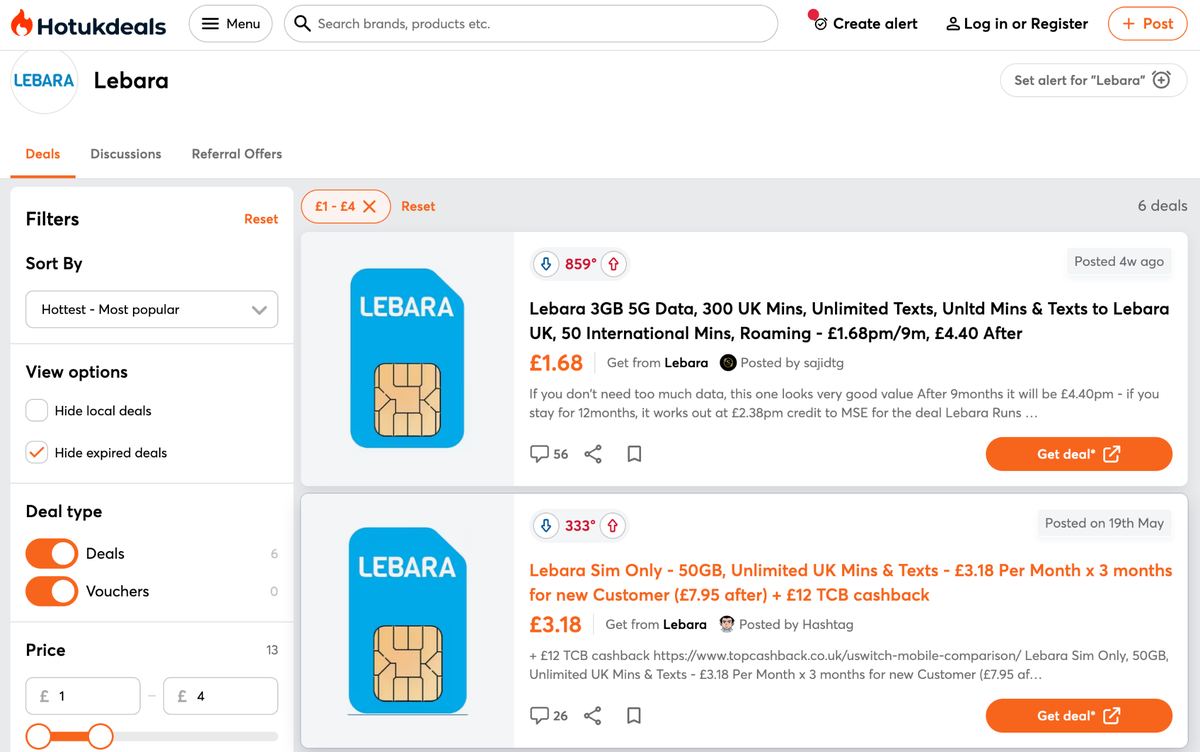Click Reset next to the price chip
The width and height of the screenshot is (1200, 752).
418,206
